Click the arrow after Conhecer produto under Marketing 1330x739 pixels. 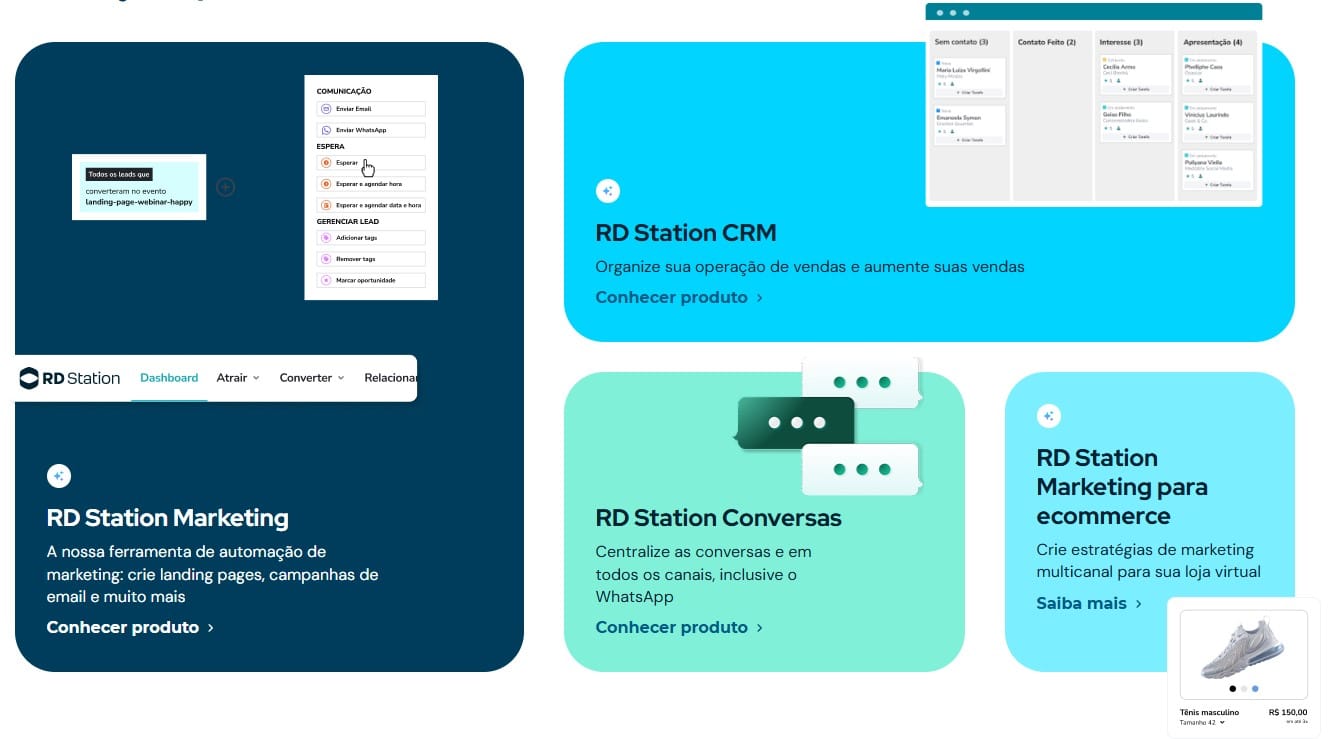click(x=211, y=628)
